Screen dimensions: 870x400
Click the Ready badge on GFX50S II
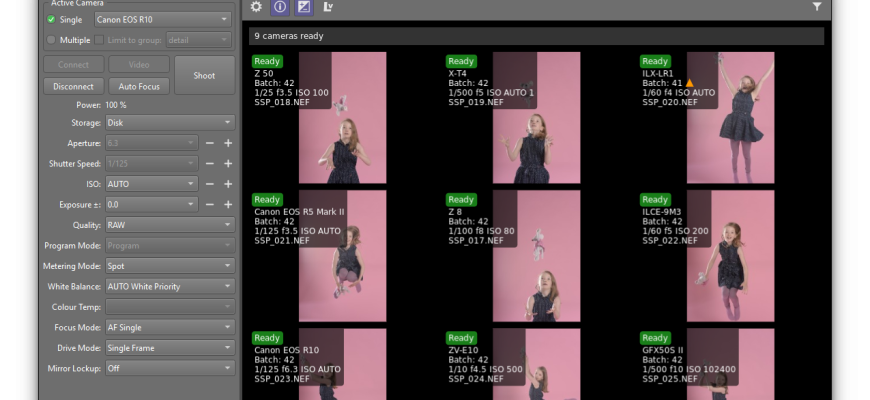(x=655, y=337)
